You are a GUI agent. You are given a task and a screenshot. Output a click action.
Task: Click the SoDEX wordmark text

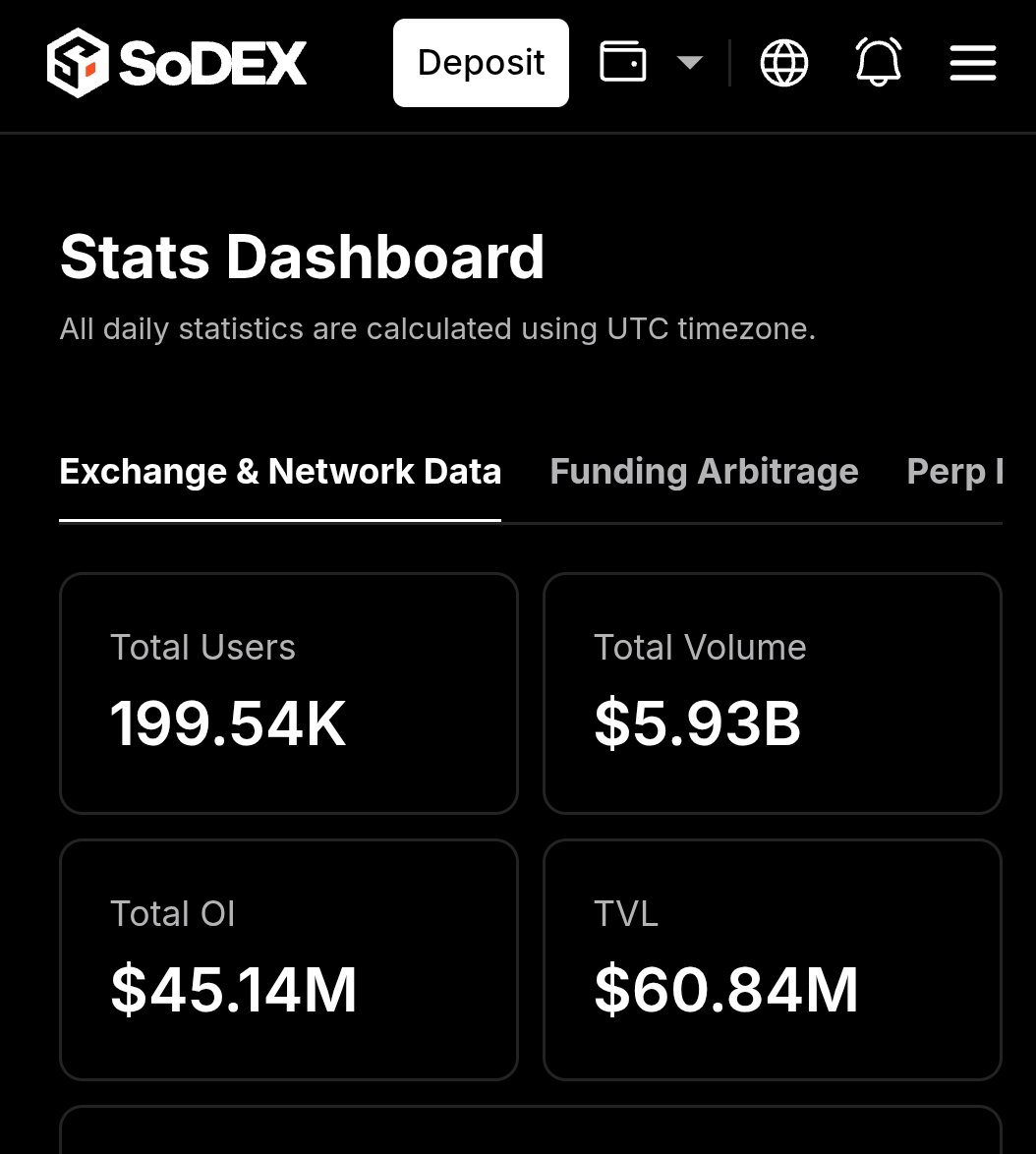point(212,63)
